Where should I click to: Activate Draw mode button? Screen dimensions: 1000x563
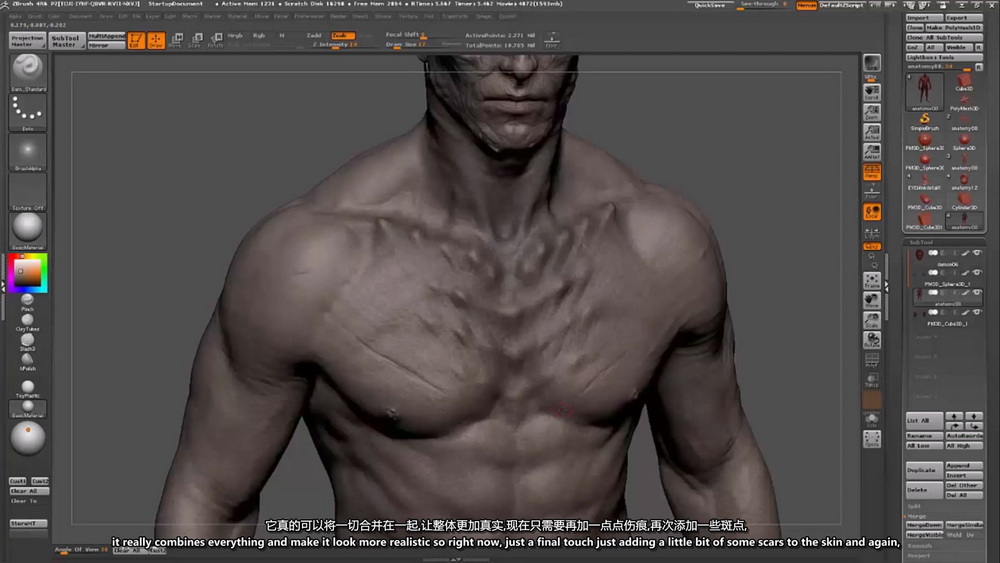156,40
